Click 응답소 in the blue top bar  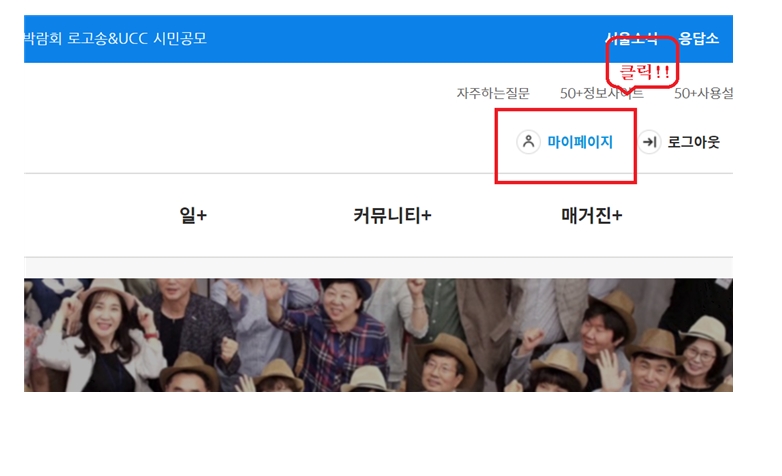point(699,39)
